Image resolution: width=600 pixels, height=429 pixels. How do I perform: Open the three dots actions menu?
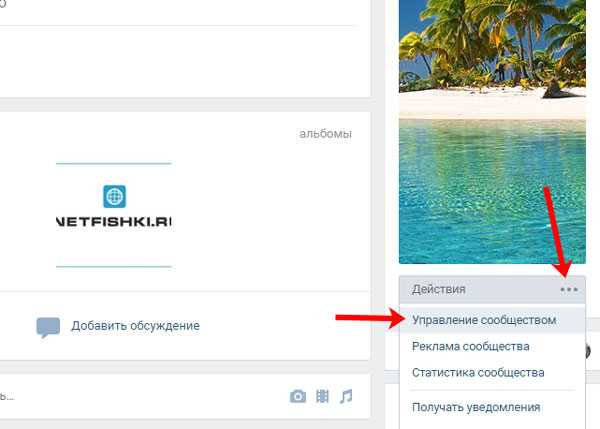(569, 290)
